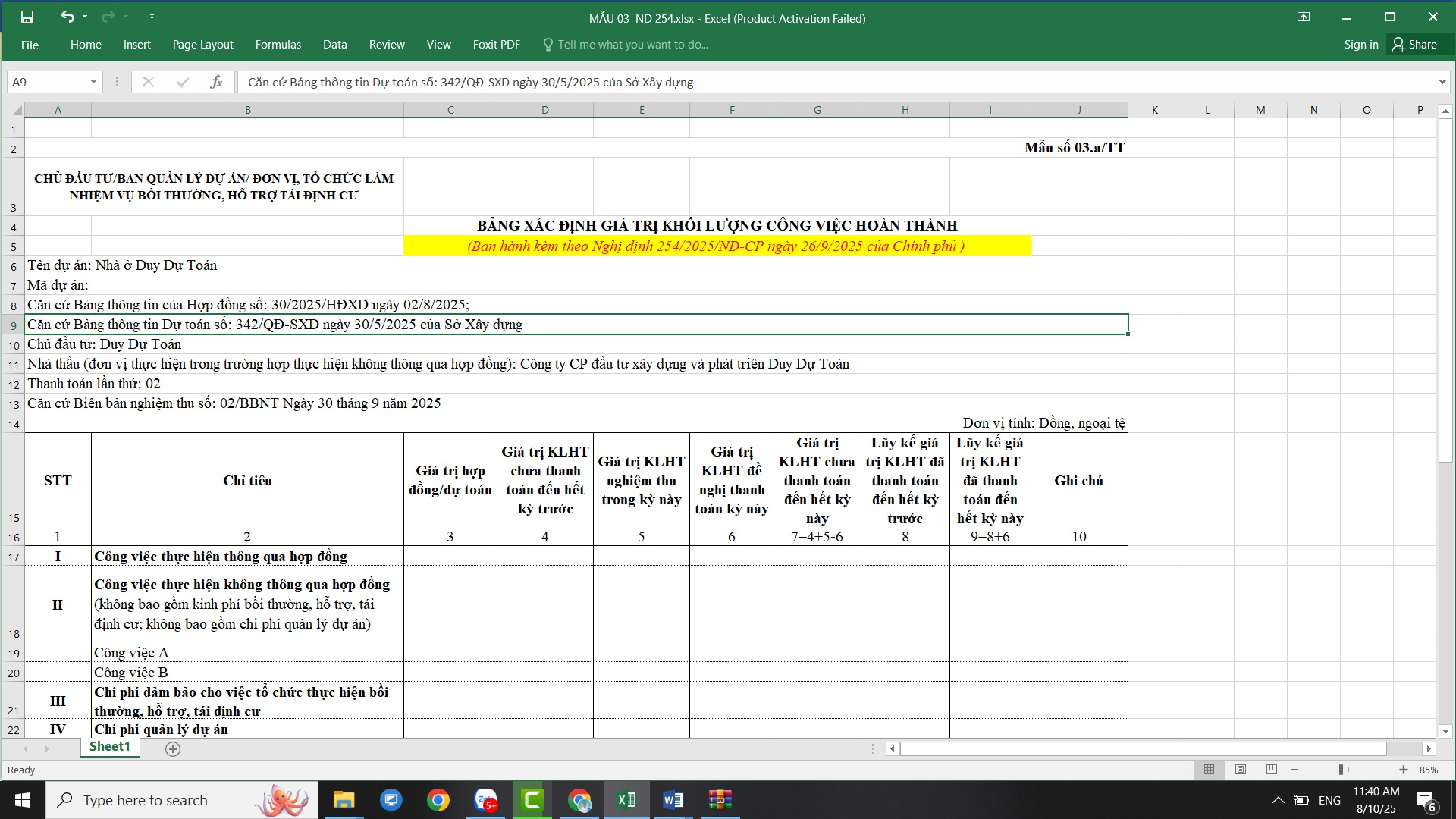Image resolution: width=1456 pixels, height=819 pixels.
Task: Open Customize Quick Access Toolbar dropdown
Action: coord(152,17)
